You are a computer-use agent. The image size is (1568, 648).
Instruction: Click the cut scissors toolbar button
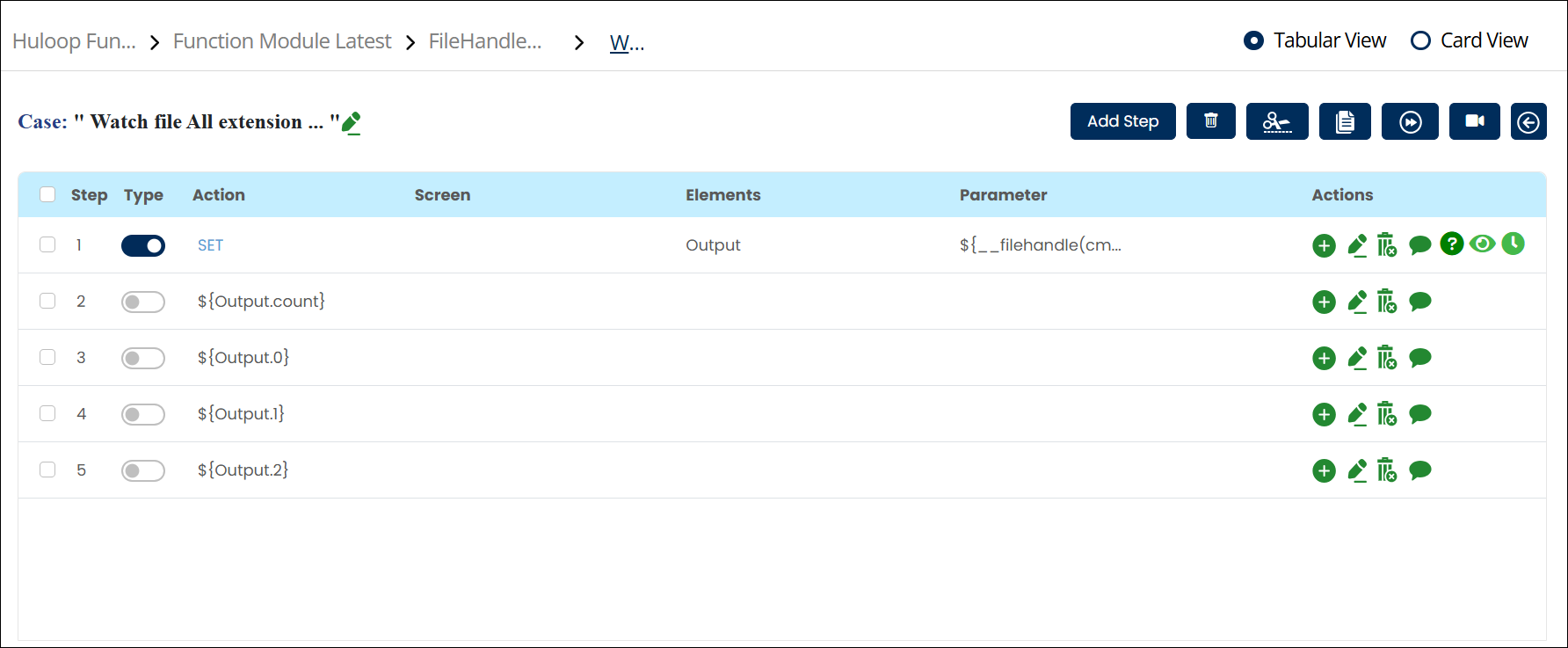point(1276,121)
